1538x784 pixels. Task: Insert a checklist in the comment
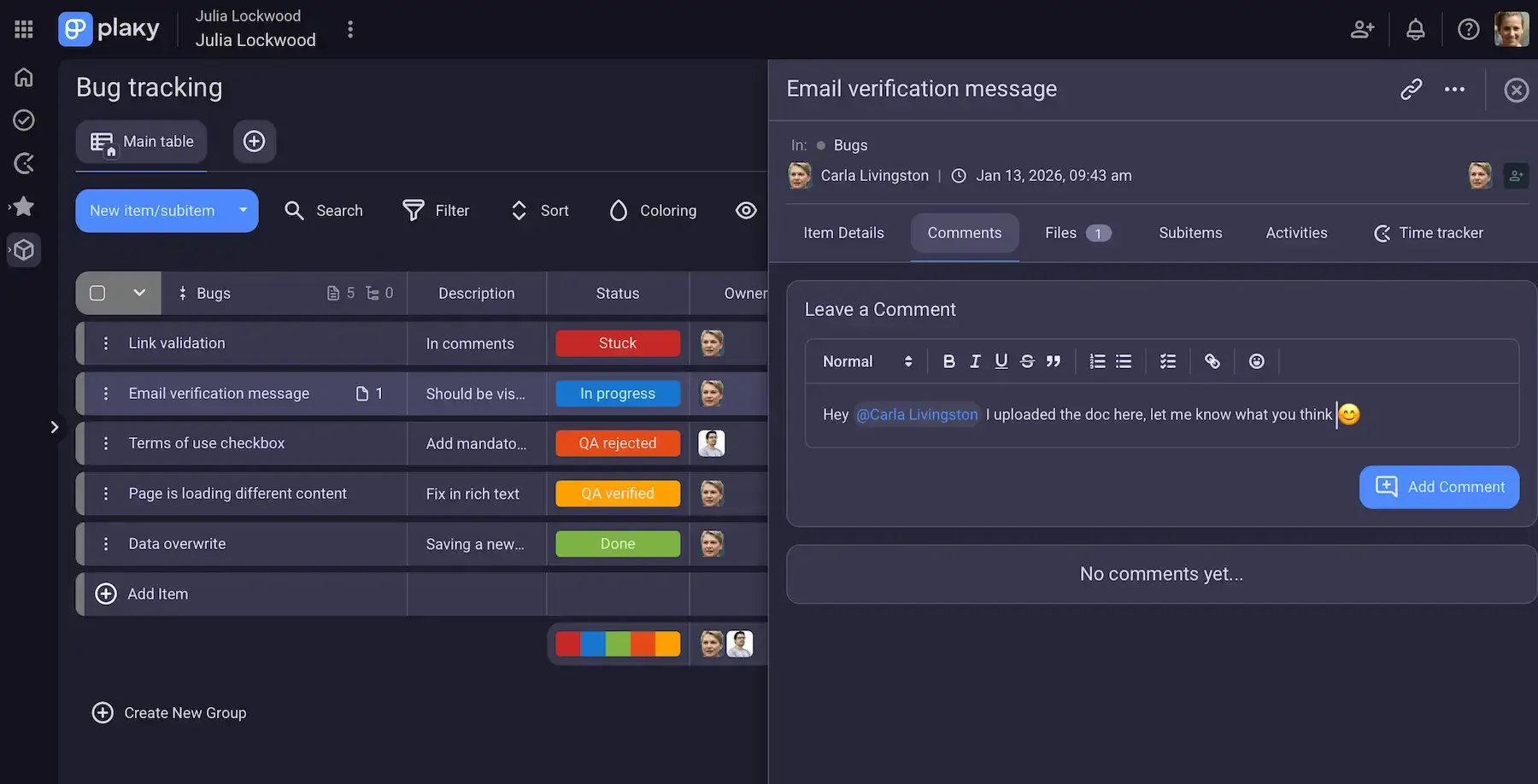click(x=1167, y=361)
